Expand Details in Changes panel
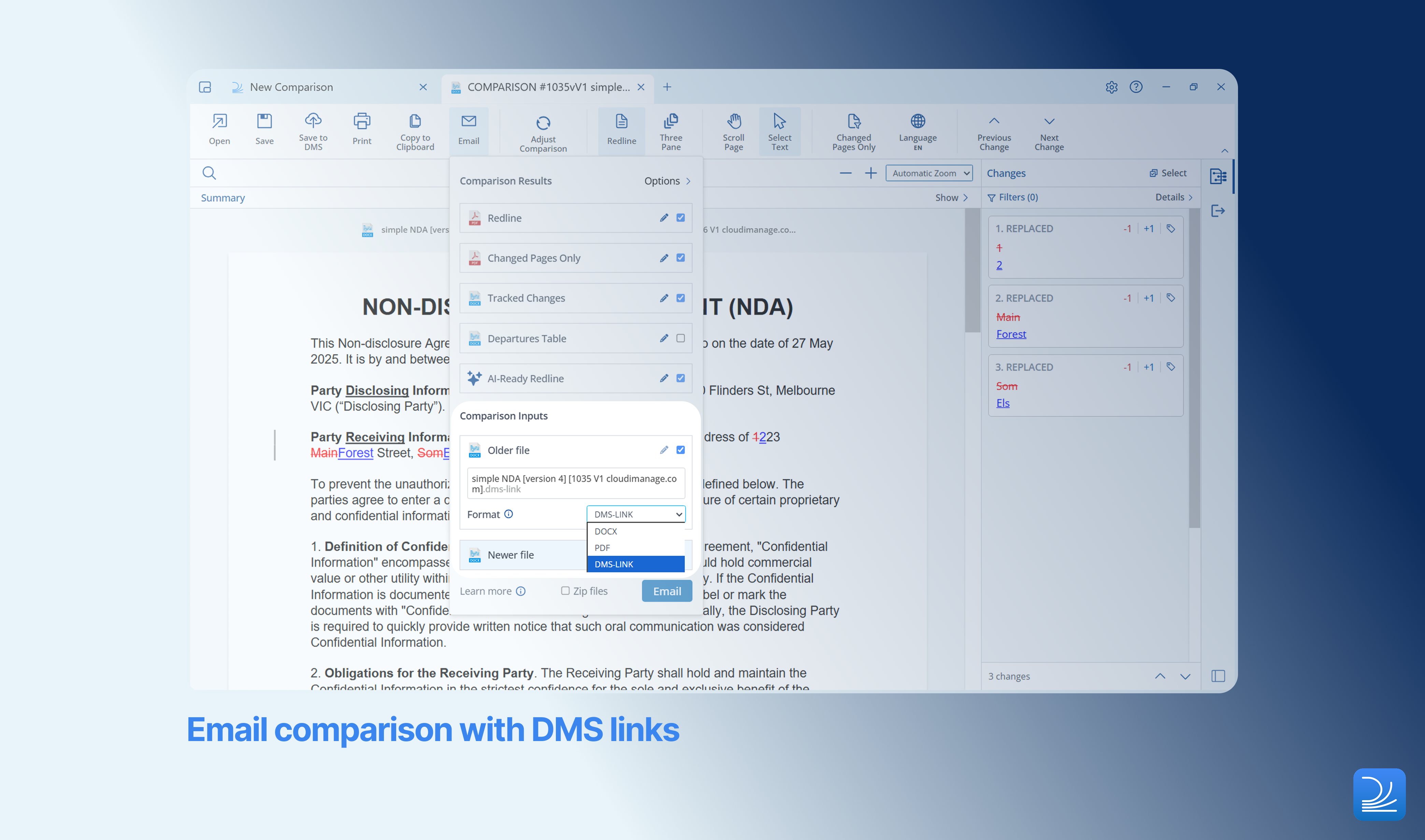This screenshot has width=1425, height=840. click(x=1174, y=197)
